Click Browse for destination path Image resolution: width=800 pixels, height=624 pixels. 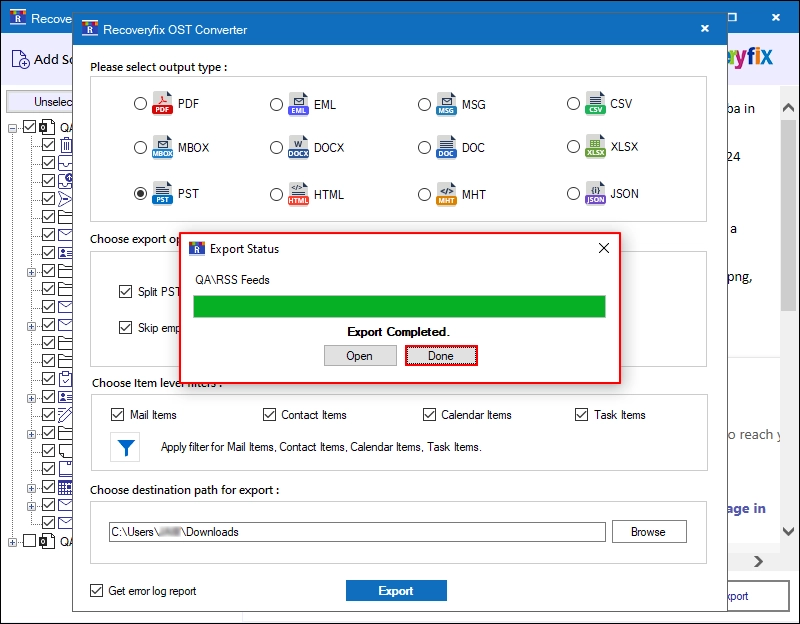pyautogui.click(x=649, y=532)
